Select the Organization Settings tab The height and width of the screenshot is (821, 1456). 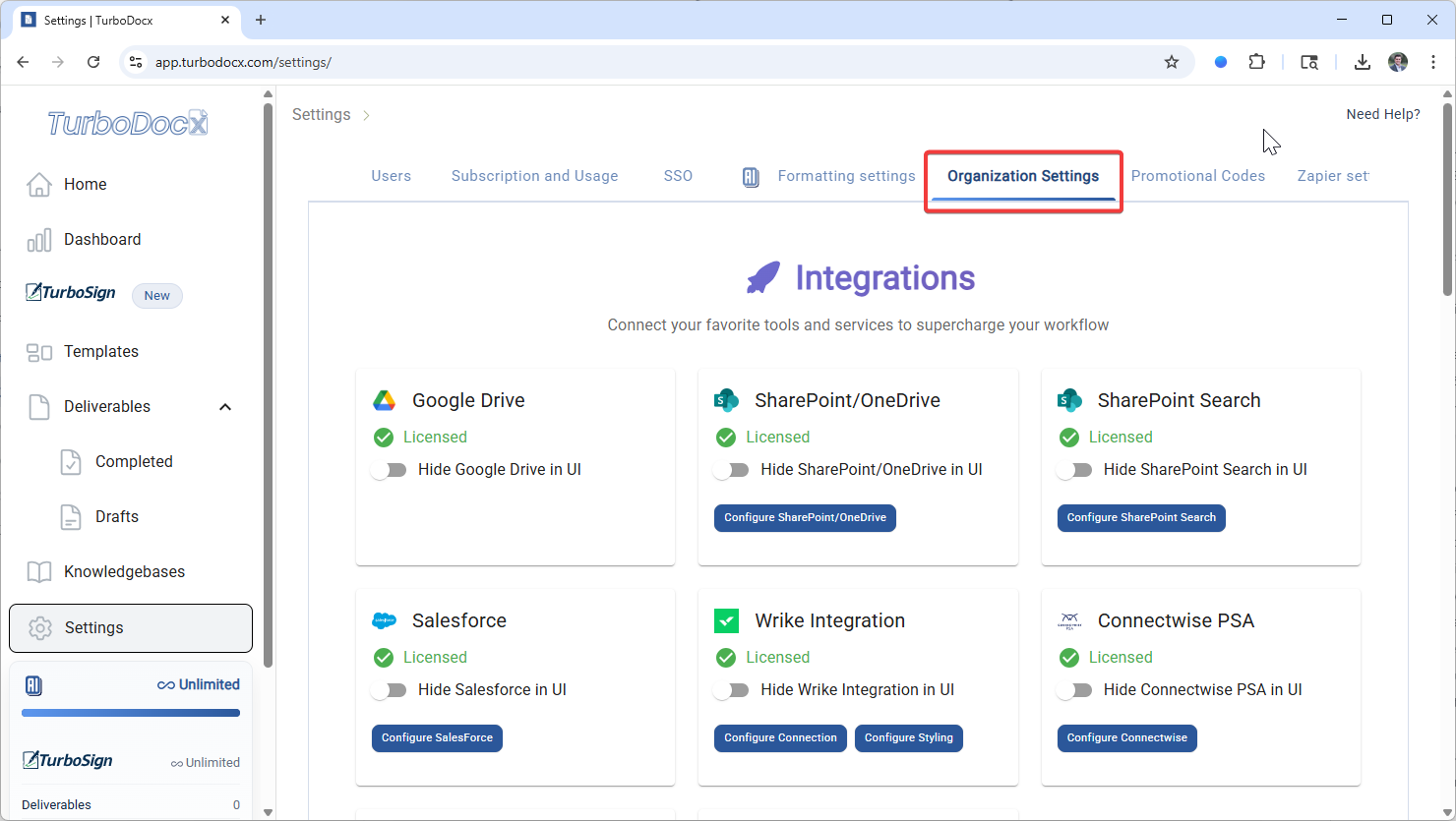(x=1023, y=176)
